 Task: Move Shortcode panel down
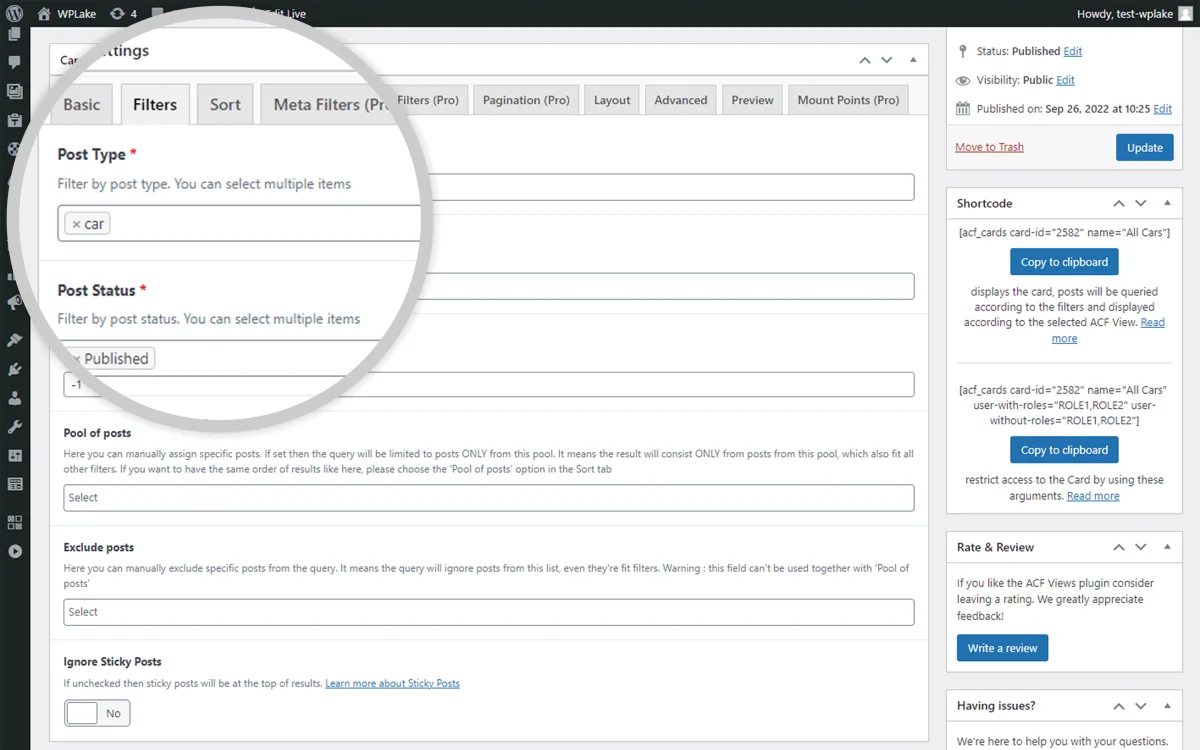click(1141, 203)
